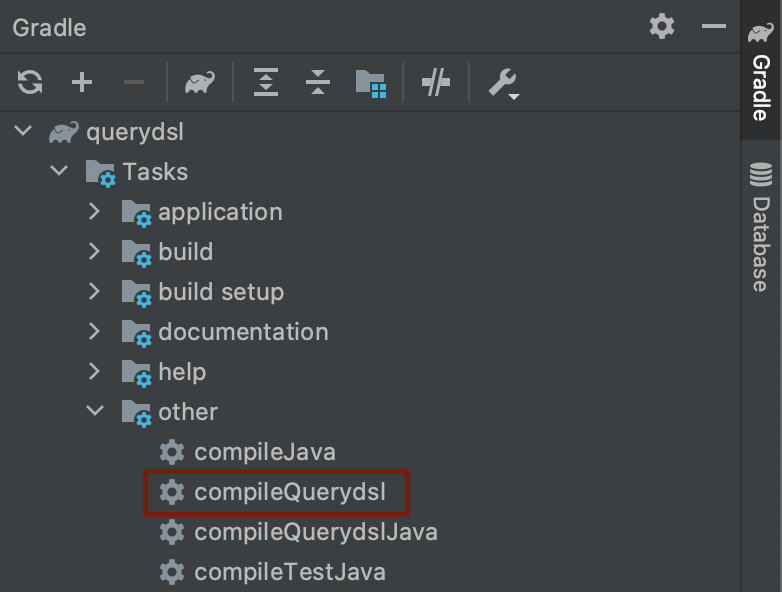Click the build folder icon
This screenshot has width=782, height=592.
pos(137,253)
